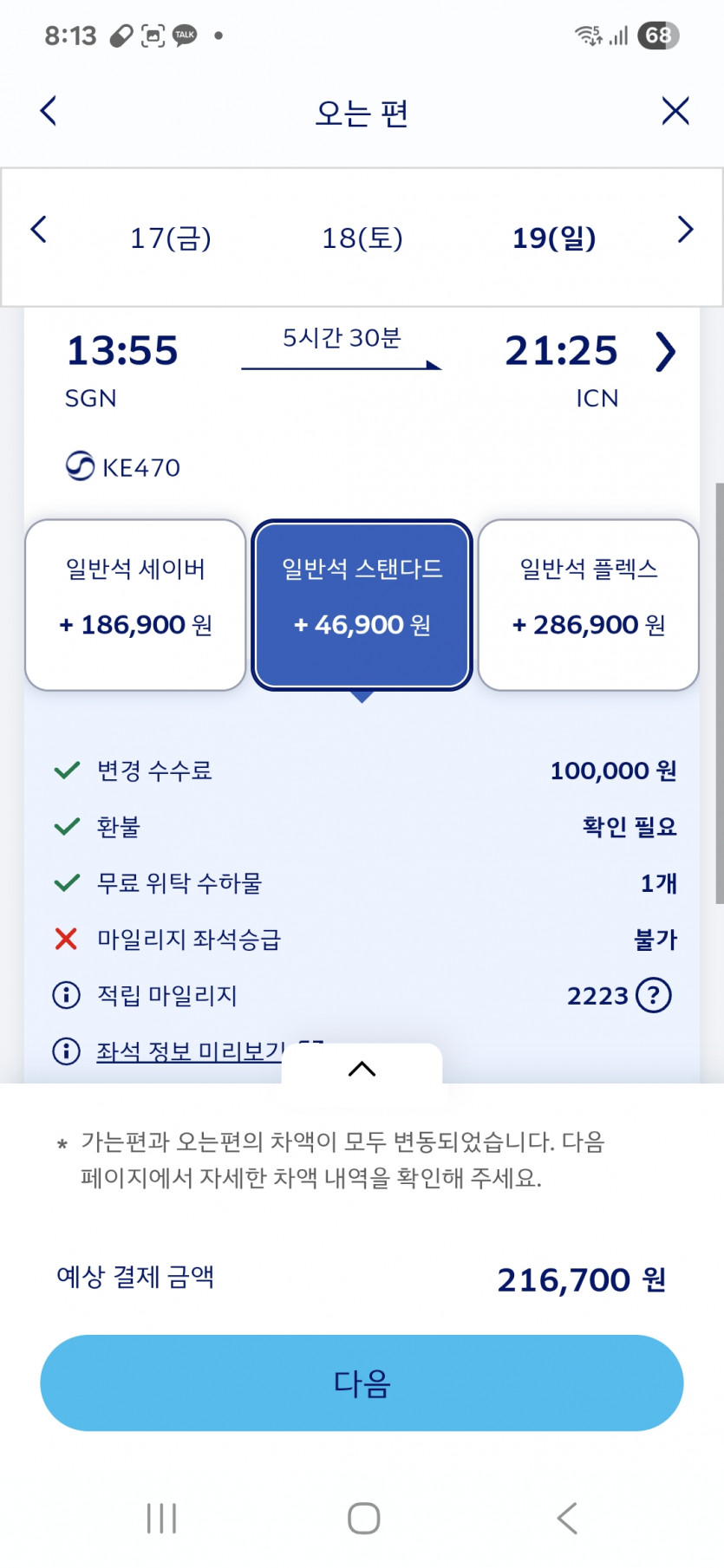Choose the 일반석 플렉스 fare option
Screen dimensions: 724x1568
[x=589, y=604]
